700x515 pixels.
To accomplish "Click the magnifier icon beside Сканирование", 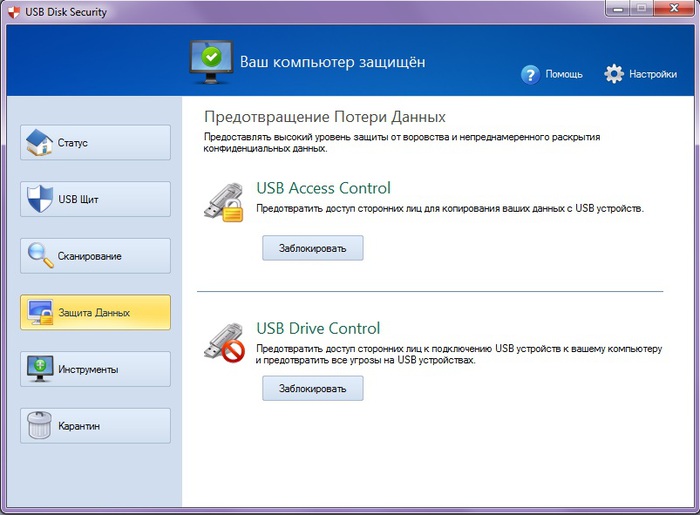I will click(40, 255).
